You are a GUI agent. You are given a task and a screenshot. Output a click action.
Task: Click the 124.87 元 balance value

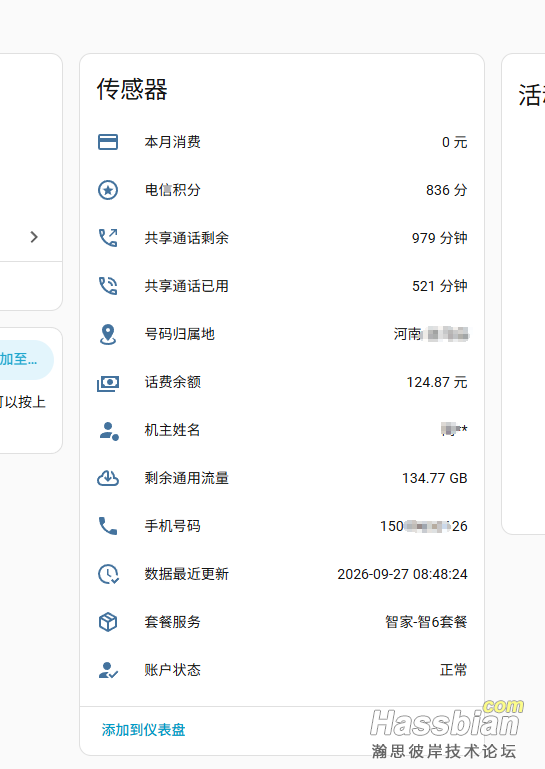coord(437,382)
